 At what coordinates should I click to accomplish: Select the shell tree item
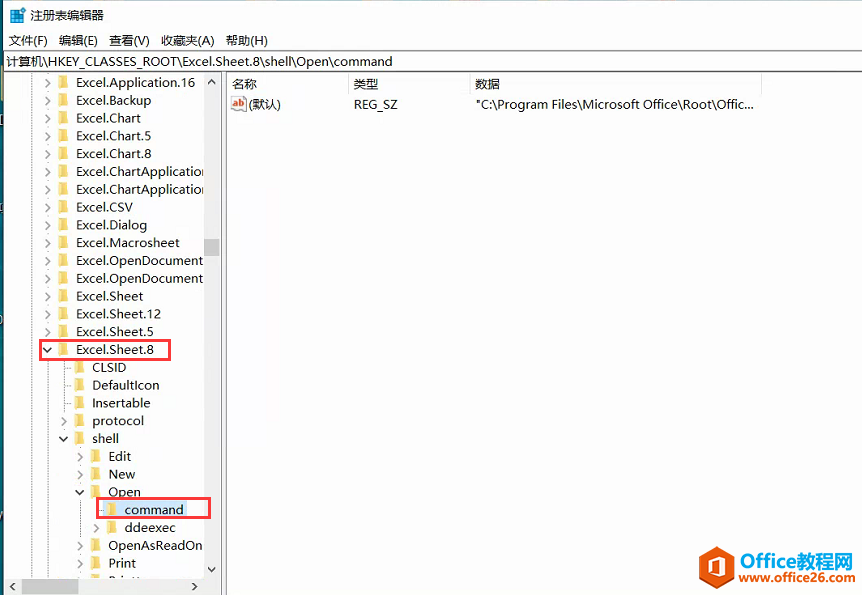pos(106,439)
